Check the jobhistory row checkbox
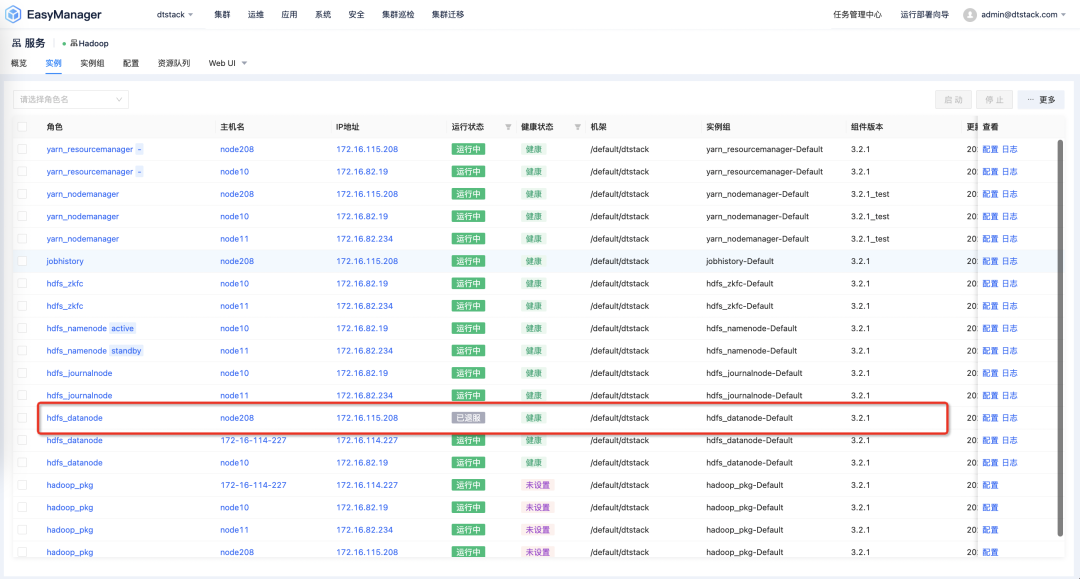 pos(23,261)
